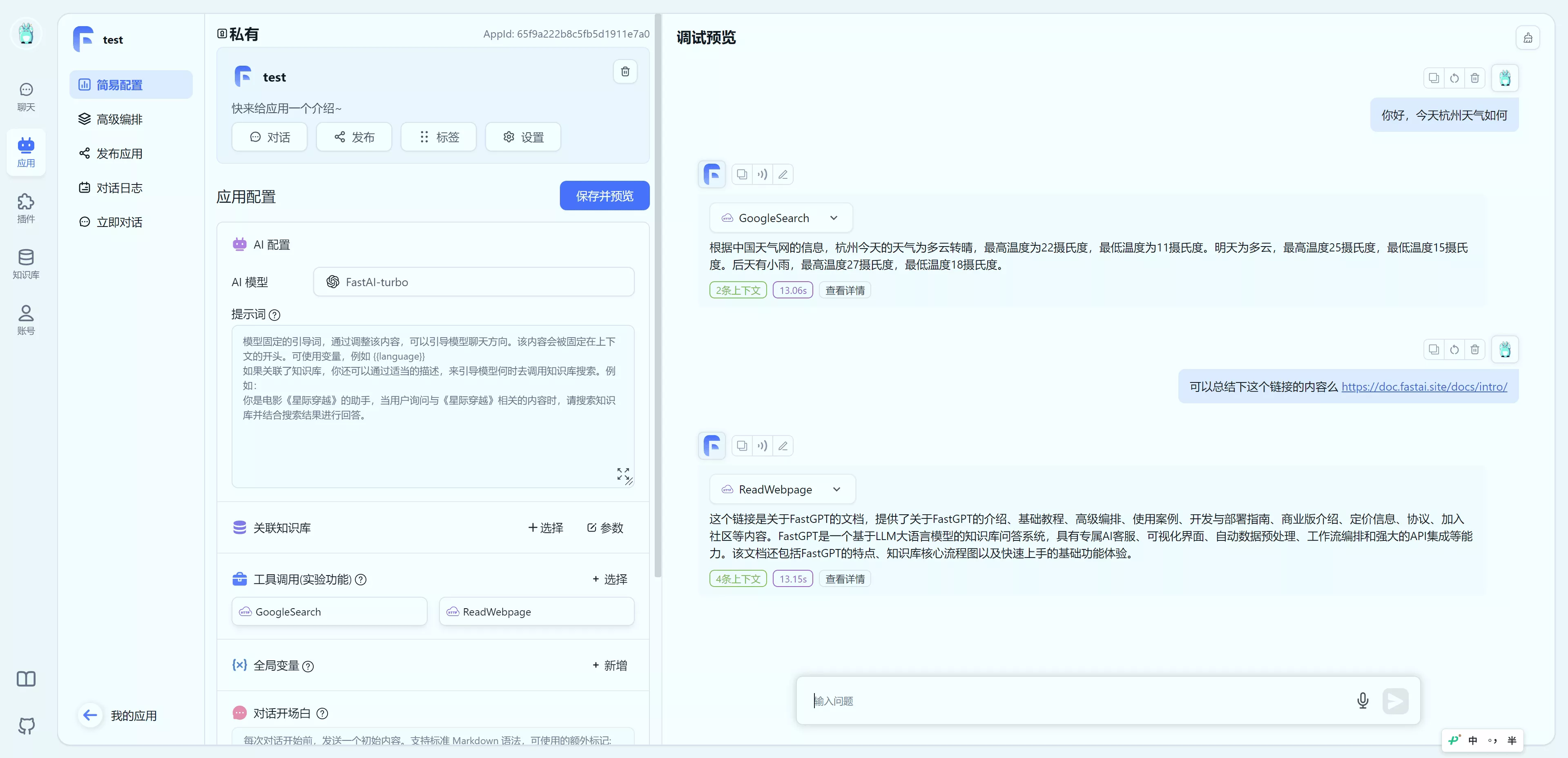Click the 保存并预览 button
The width and height of the screenshot is (1568, 758).
point(604,195)
